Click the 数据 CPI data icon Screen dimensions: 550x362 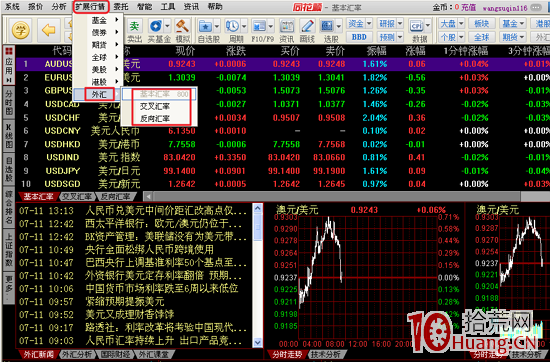coord(416,30)
